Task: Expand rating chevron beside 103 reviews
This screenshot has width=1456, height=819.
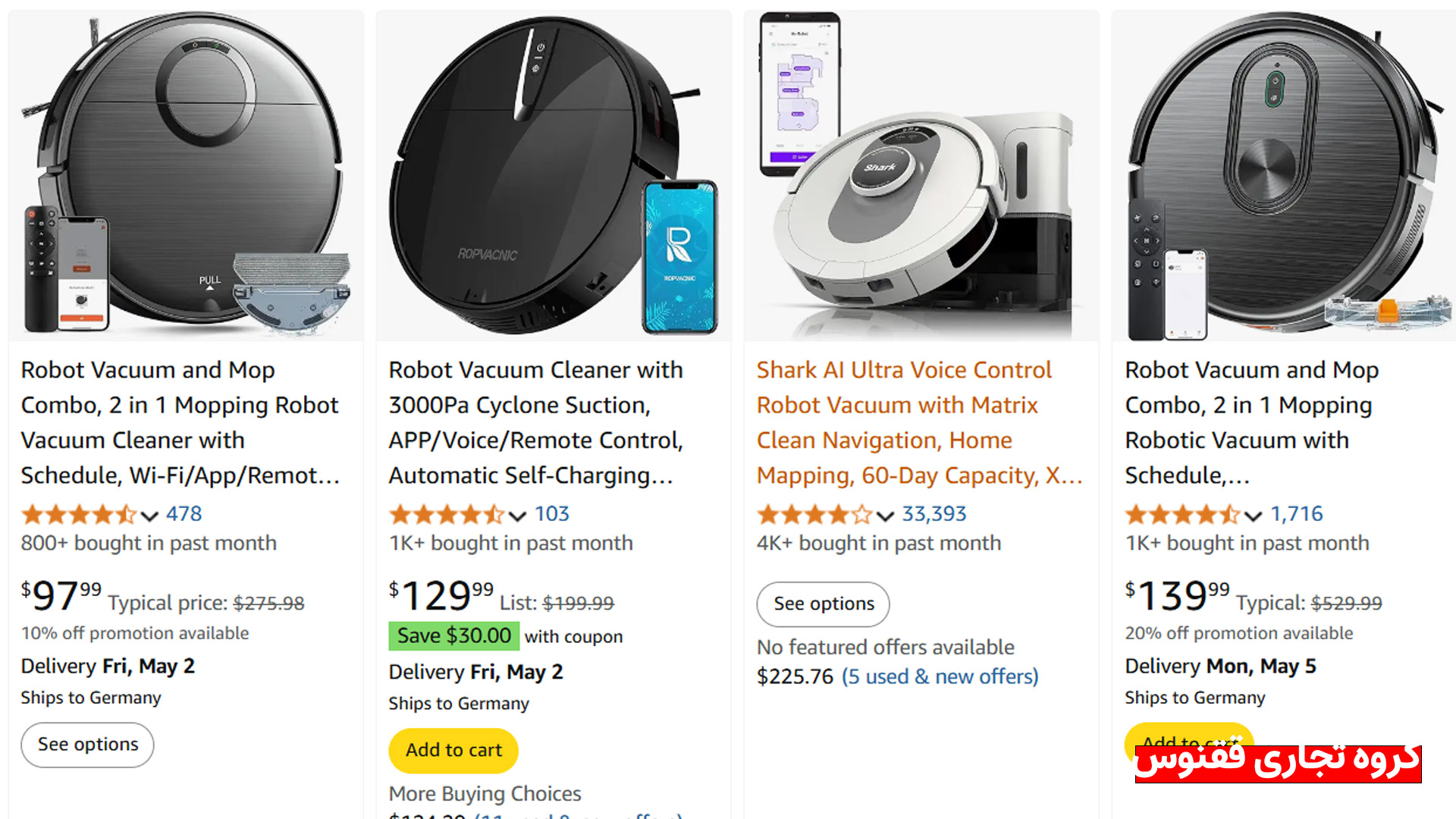Action: pyautogui.click(x=517, y=516)
